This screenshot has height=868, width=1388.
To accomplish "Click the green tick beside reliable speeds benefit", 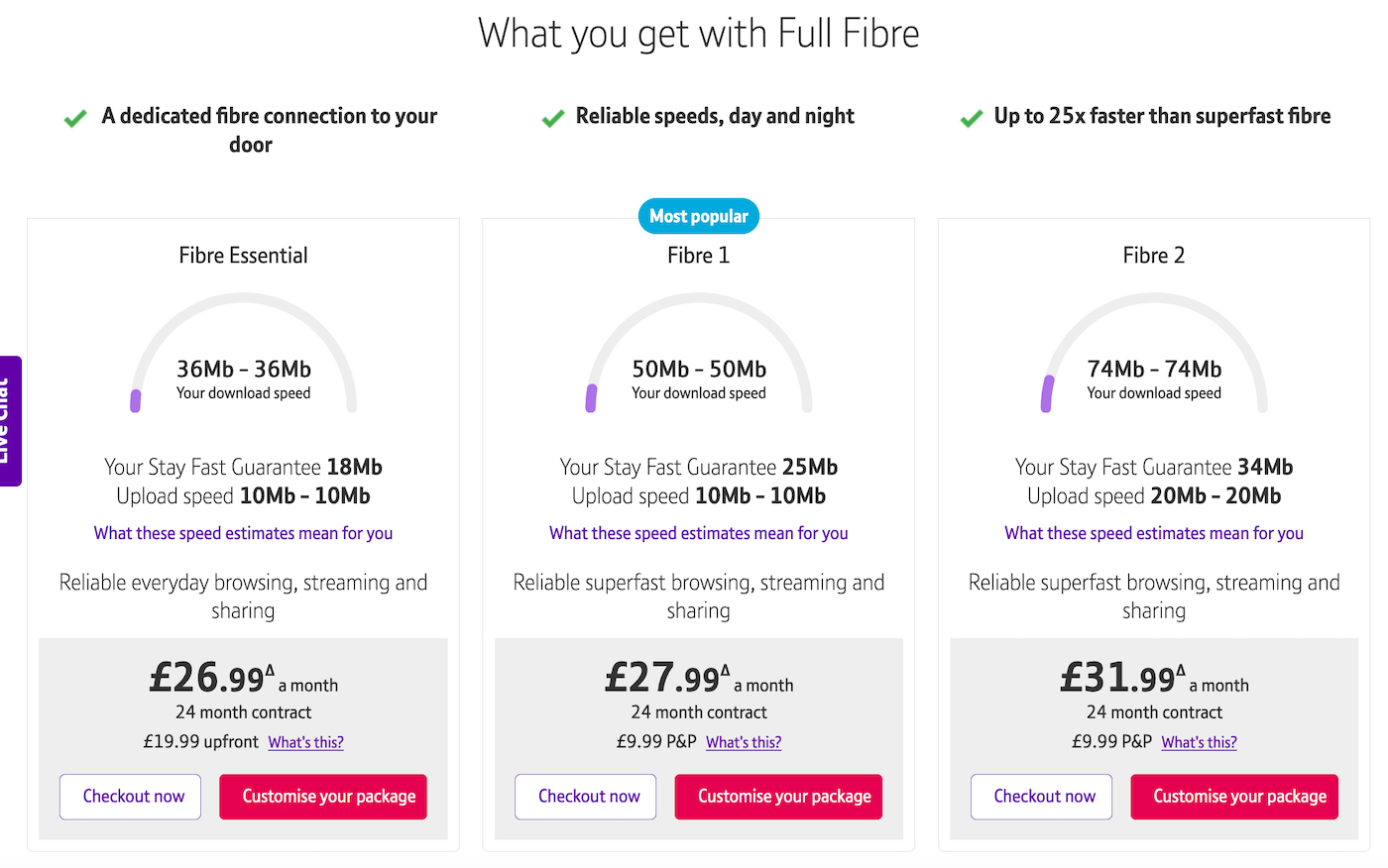I will 552,116.
